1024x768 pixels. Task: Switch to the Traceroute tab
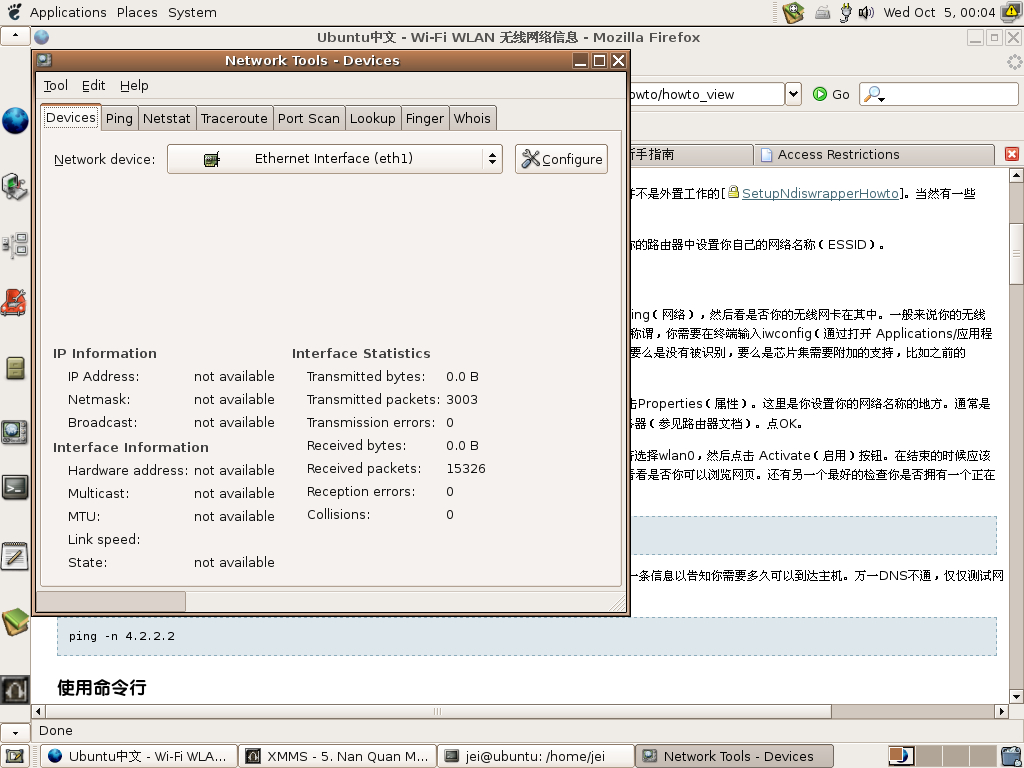point(234,118)
